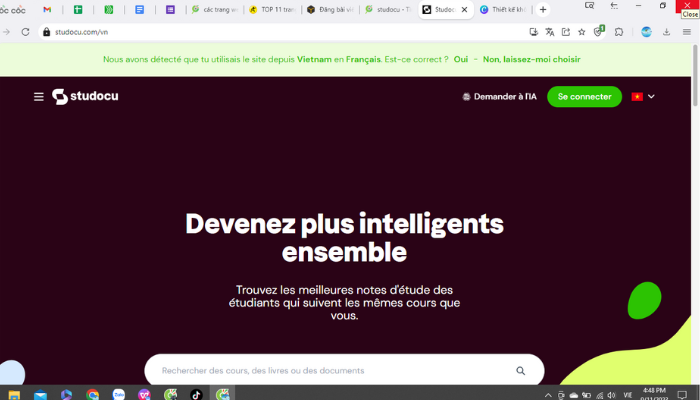The width and height of the screenshot is (700, 400).
Task: Open TikTok from the taskbar
Action: click(196, 395)
